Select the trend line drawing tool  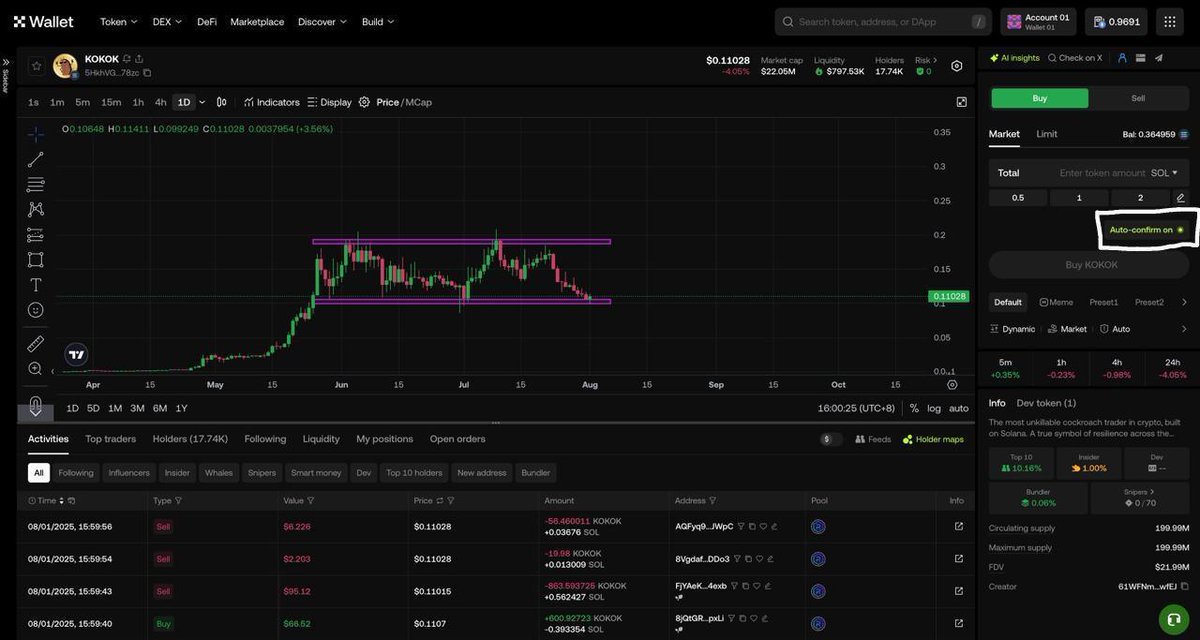(x=35, y=159)
